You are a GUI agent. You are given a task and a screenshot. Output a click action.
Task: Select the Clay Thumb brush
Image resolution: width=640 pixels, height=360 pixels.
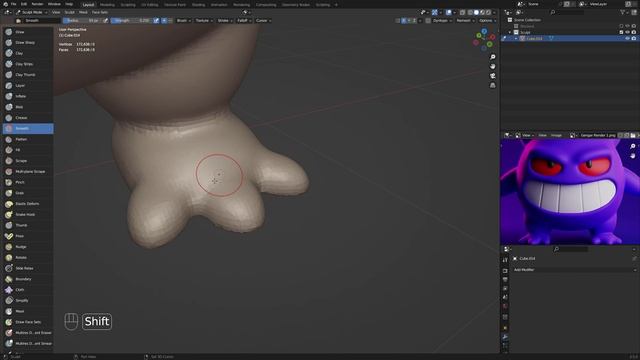(x=28, y=75)
